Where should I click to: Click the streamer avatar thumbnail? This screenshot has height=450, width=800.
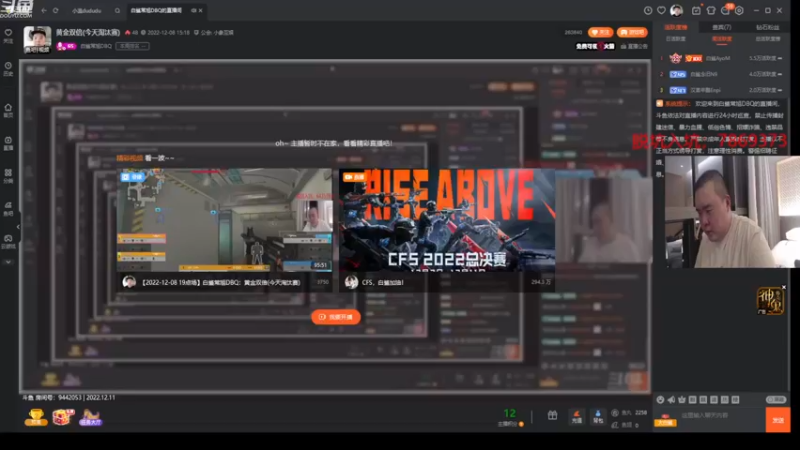[37, 39]
